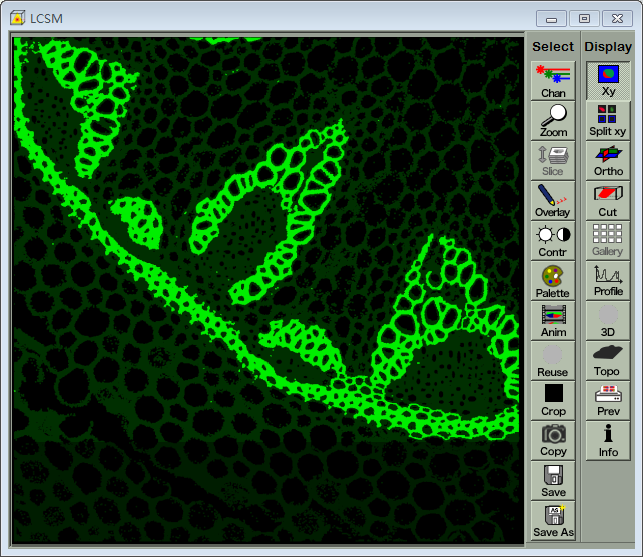Maximize the LCSM window
This screenshot has height=557, width=643.
pos(584,19)
